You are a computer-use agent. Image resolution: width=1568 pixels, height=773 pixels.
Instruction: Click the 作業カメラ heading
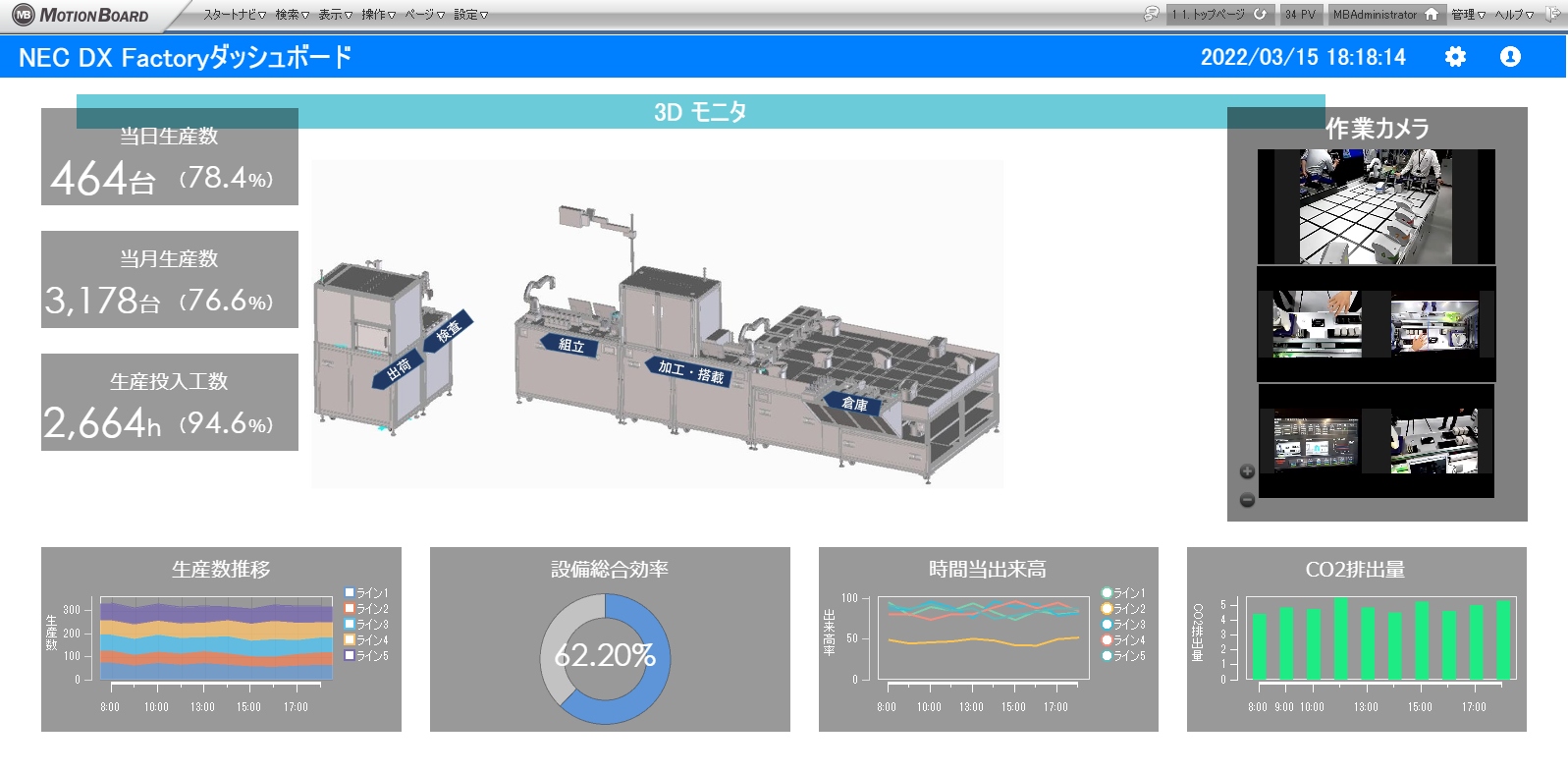tap(1377, 129)
